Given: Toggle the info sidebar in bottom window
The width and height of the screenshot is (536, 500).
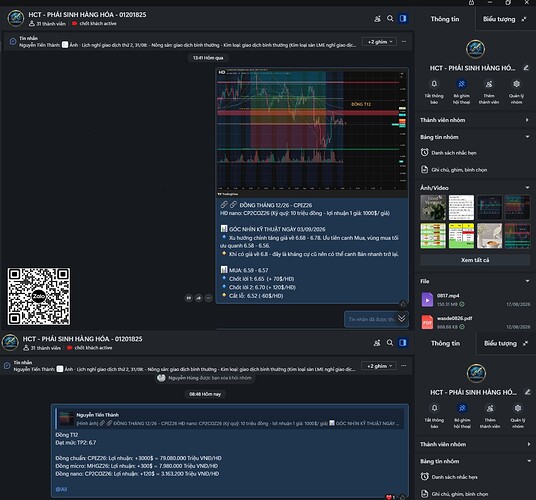Looking at the screenshot, I should pos(403,342).
